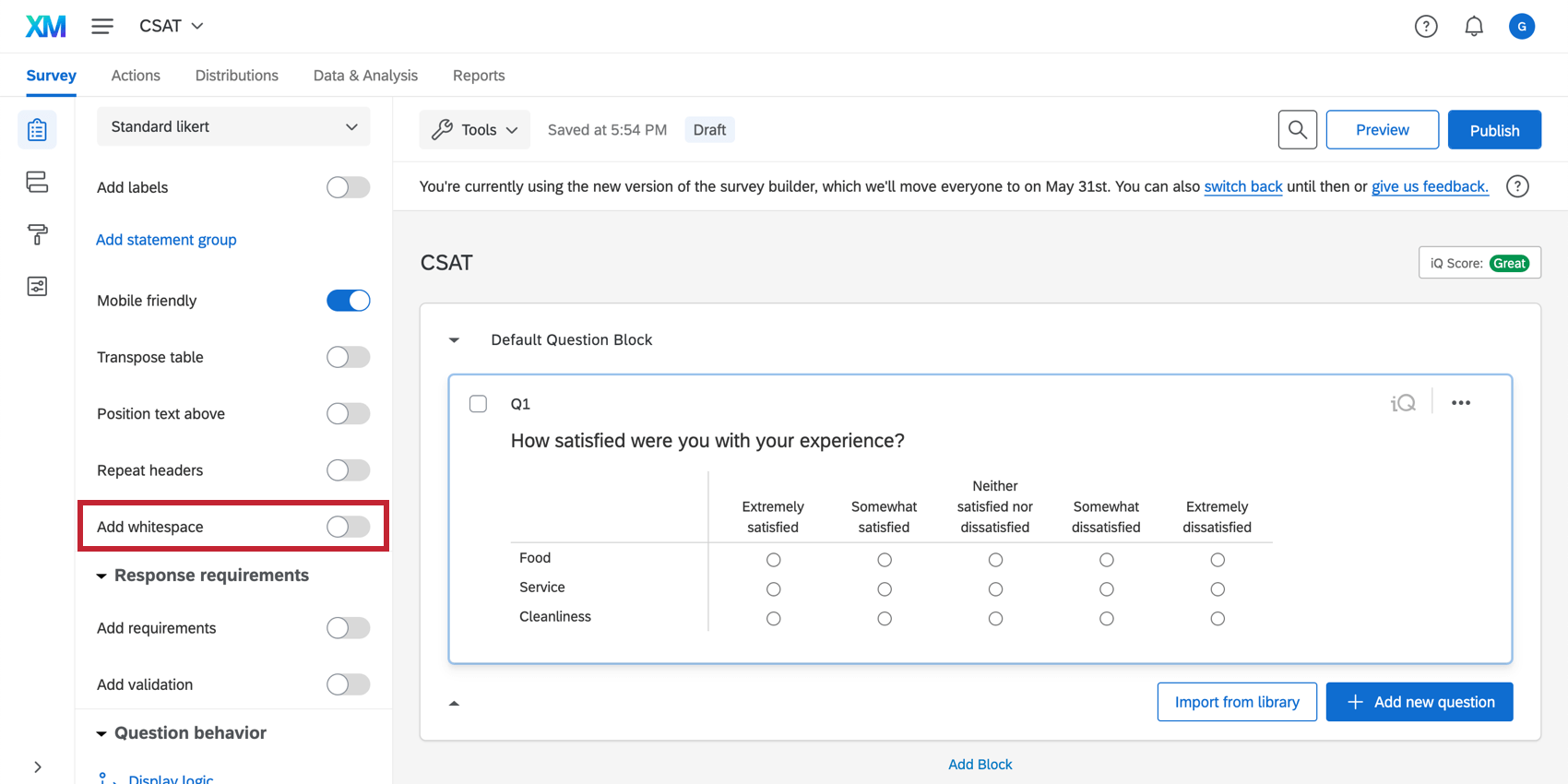The image size is (1568, 784).
Task: Disable the Mobile friendly toggle
Action: tap(349, 301)
